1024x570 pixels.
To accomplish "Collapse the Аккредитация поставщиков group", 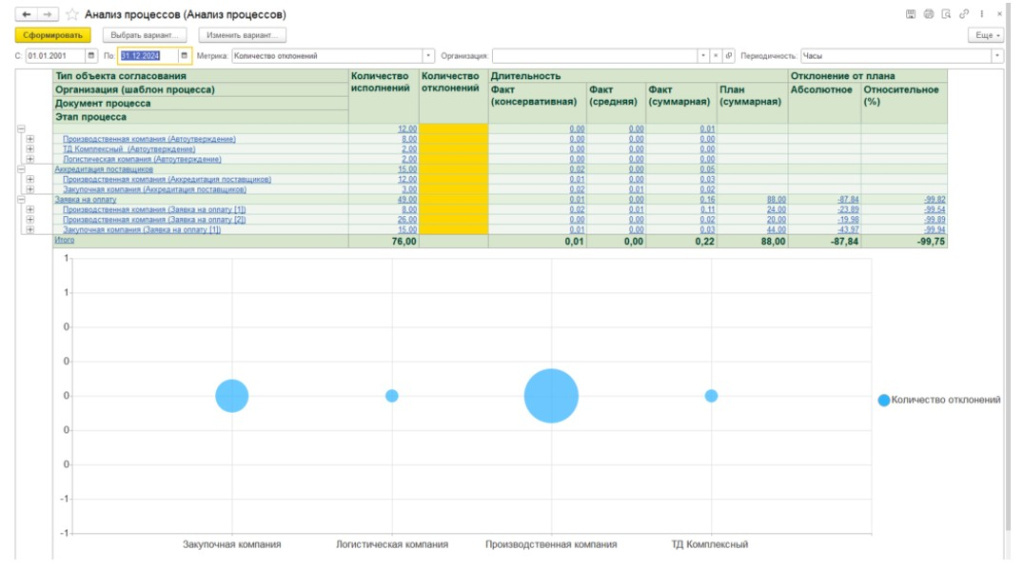I will (21, 169).
